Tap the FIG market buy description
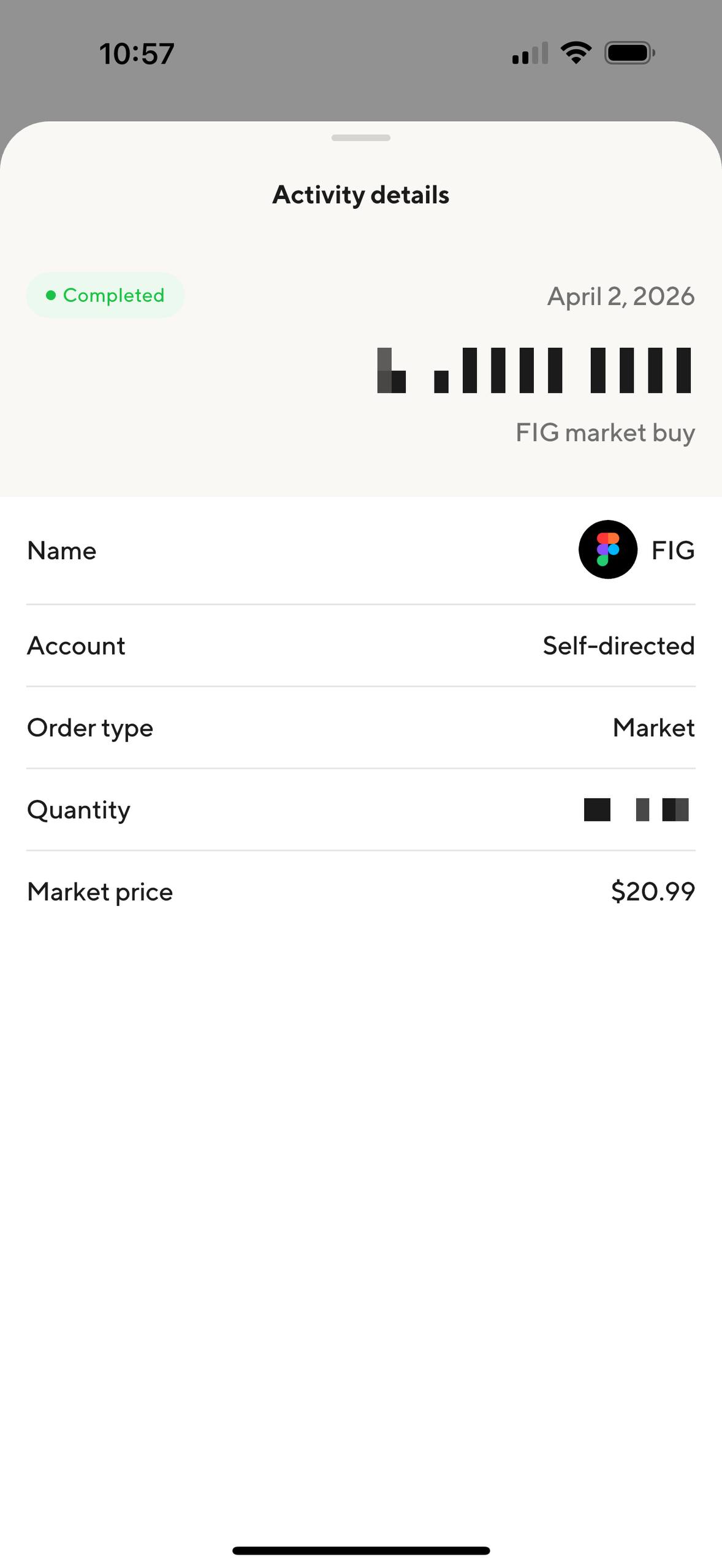The width and height of the screenshot is (722, 1568). [x=606, y=432]
